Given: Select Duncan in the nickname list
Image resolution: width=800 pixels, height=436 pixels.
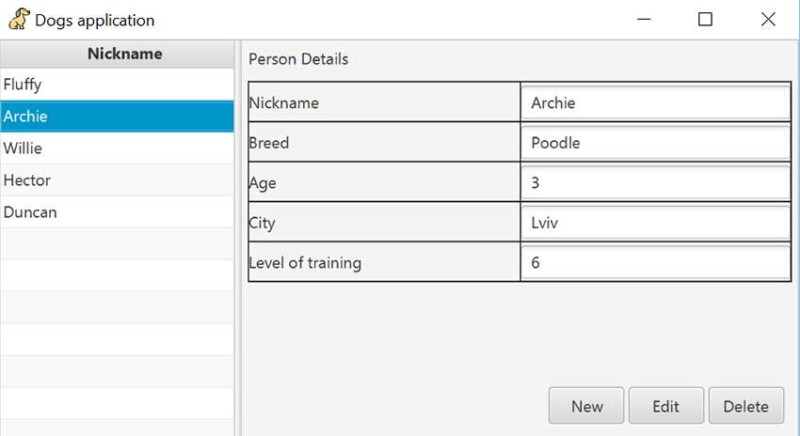Looking at the screenshot, I should click(117, 212).
